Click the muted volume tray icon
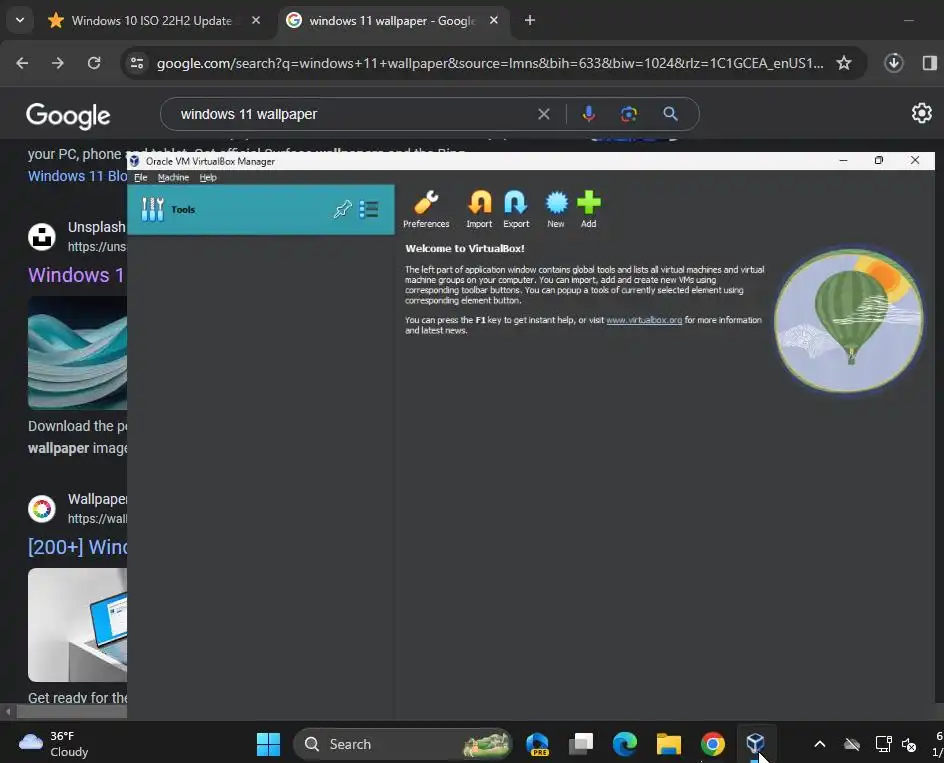The height and width of the screenshot is (763, 944). click(x=909, y=744)
